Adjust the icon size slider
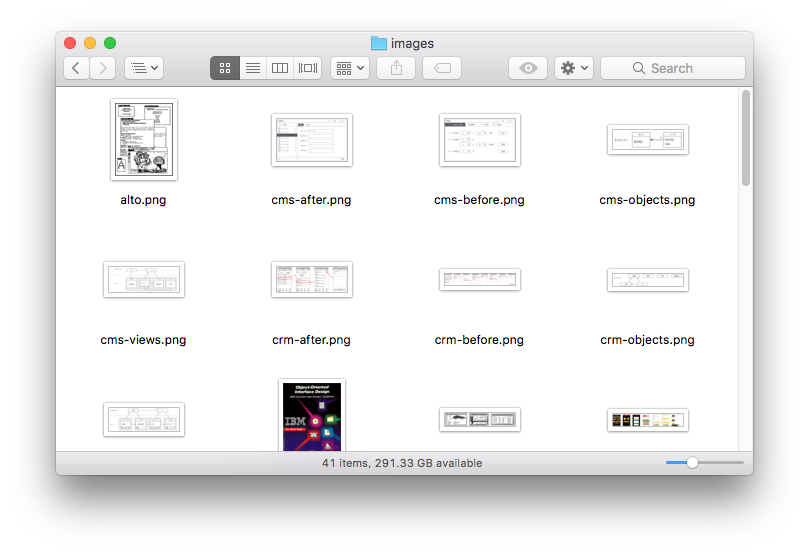 [692, 463]
